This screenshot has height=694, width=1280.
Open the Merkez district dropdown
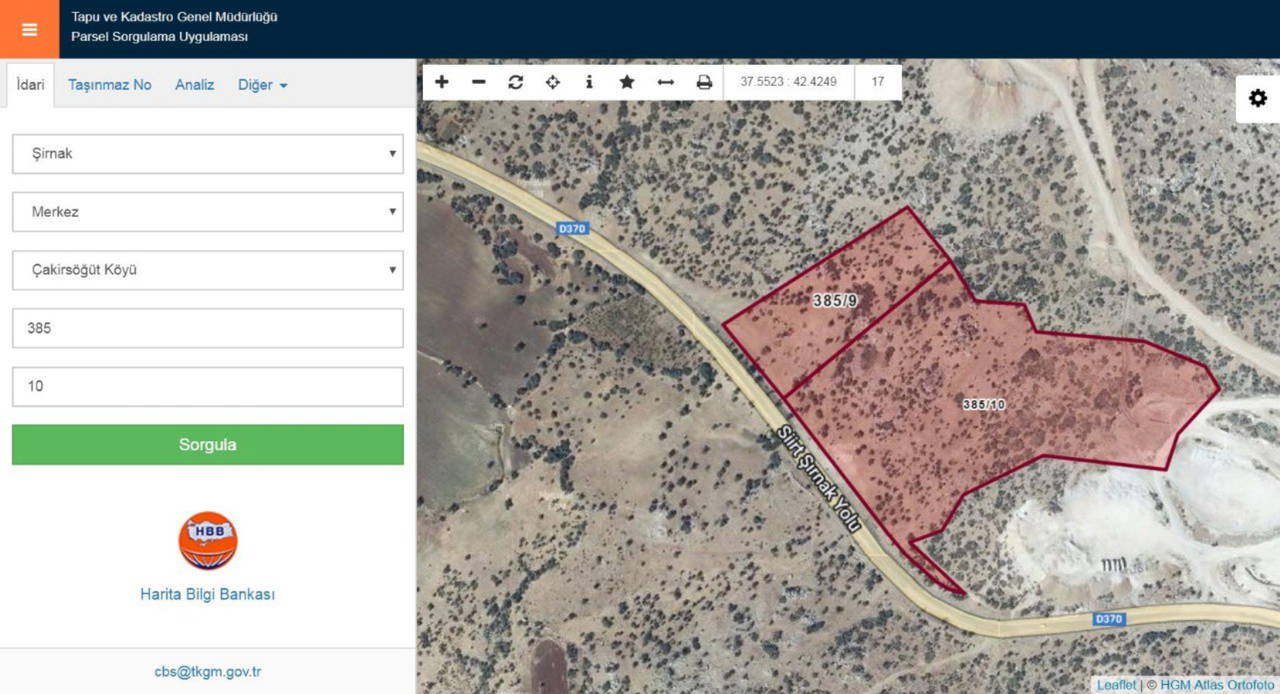(x=207, y=212)
